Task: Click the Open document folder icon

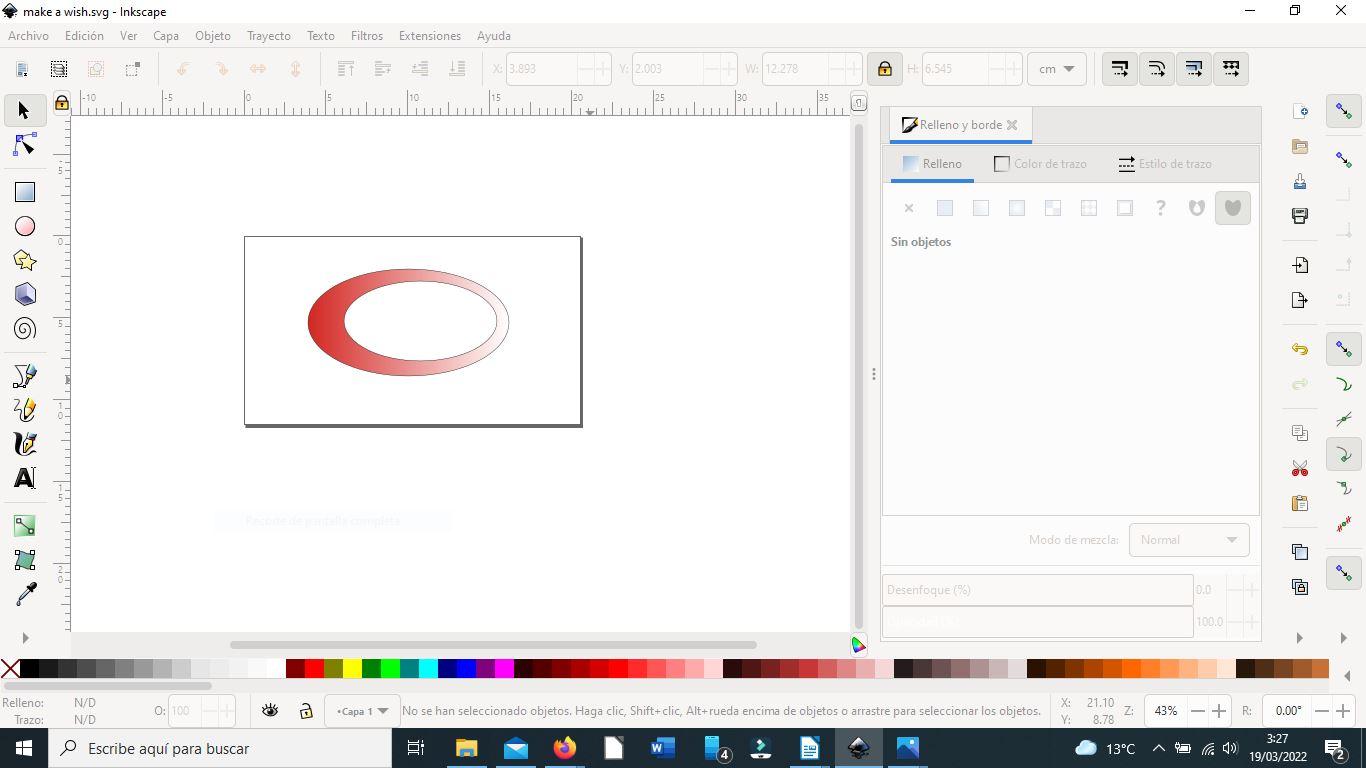Action: point(1300,146)
